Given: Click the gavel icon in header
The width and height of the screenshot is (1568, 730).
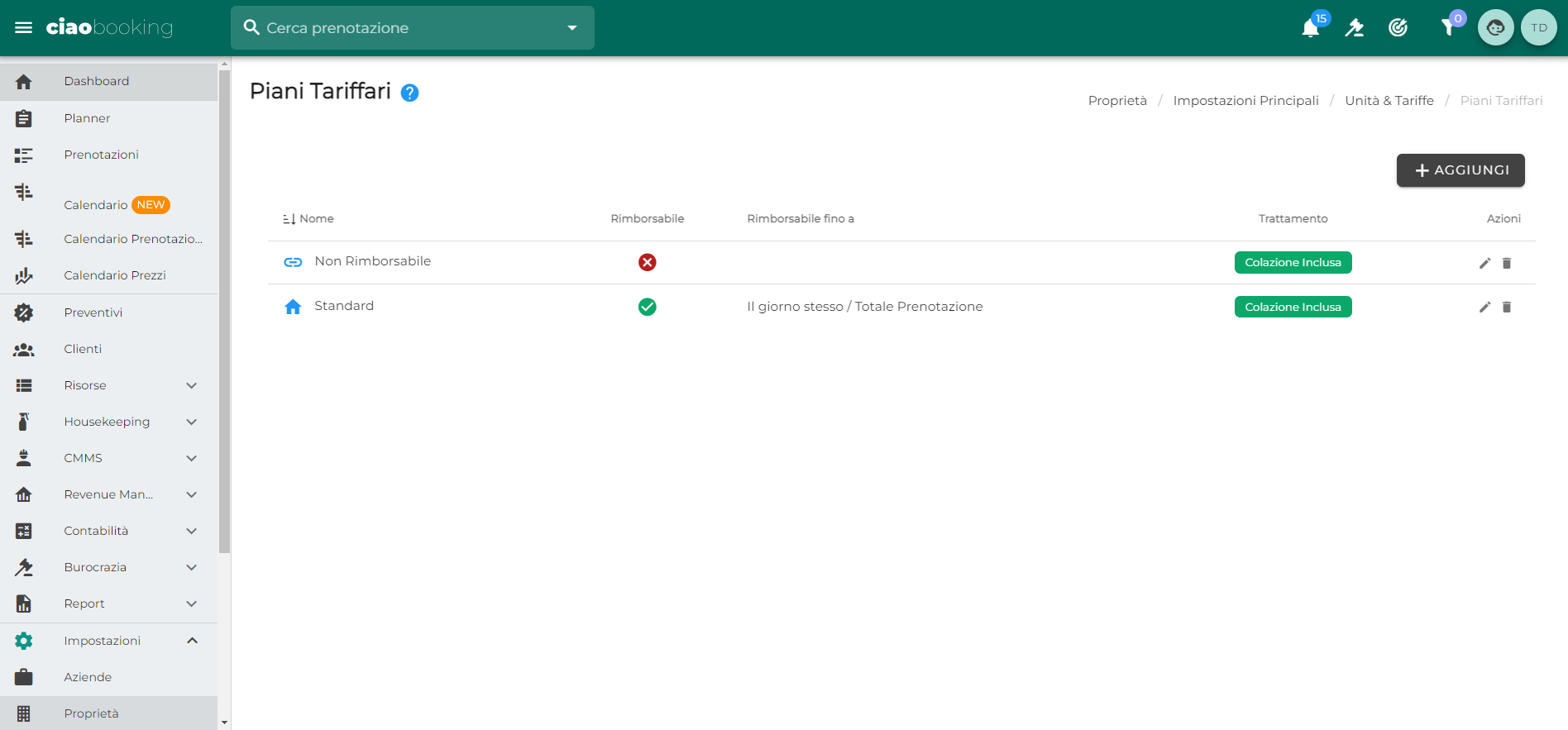Looking at the screenshot, I should pos(1354,28).
